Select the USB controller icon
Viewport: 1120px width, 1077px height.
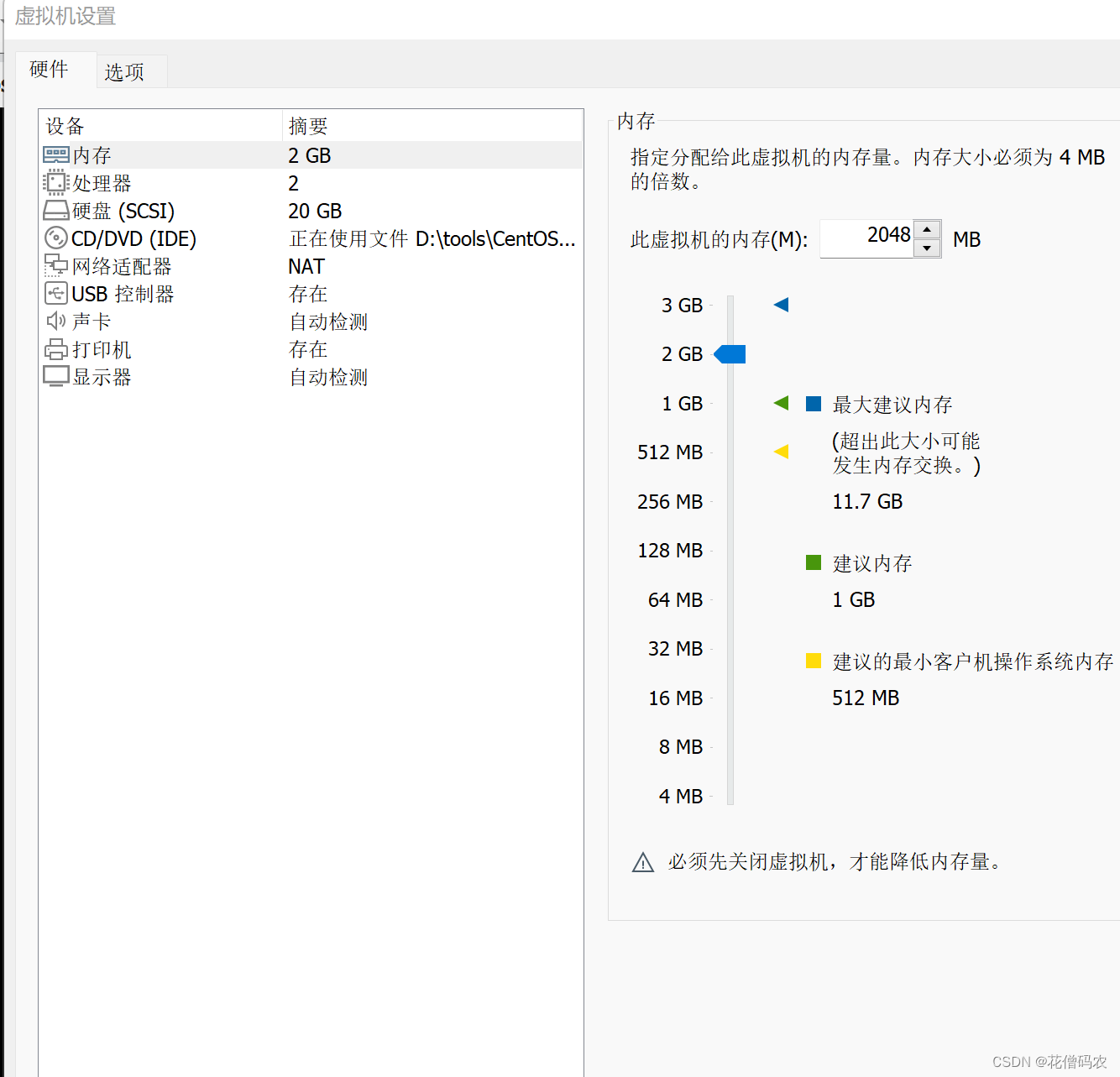56,294
